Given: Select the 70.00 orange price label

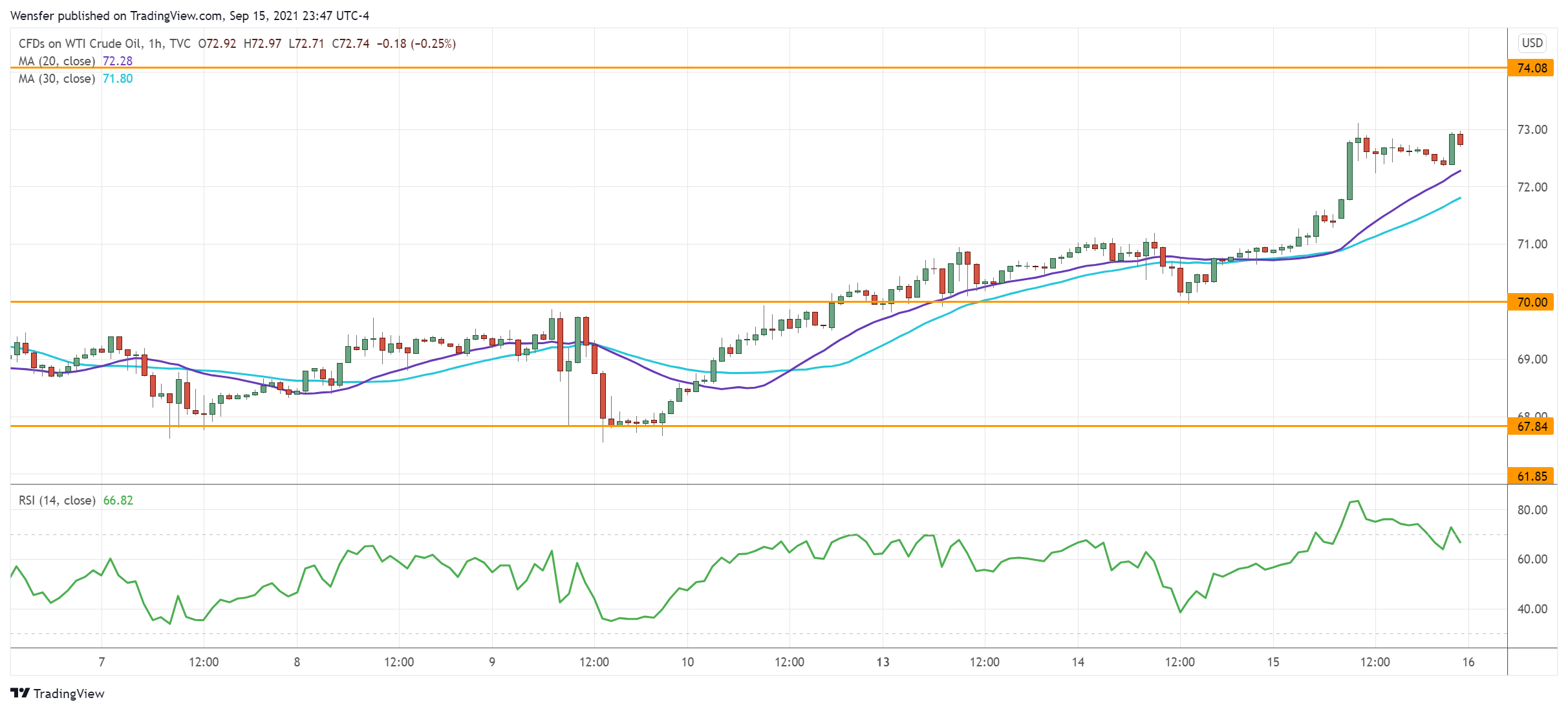Looking at the screenshot, I should click(1530, 302).
